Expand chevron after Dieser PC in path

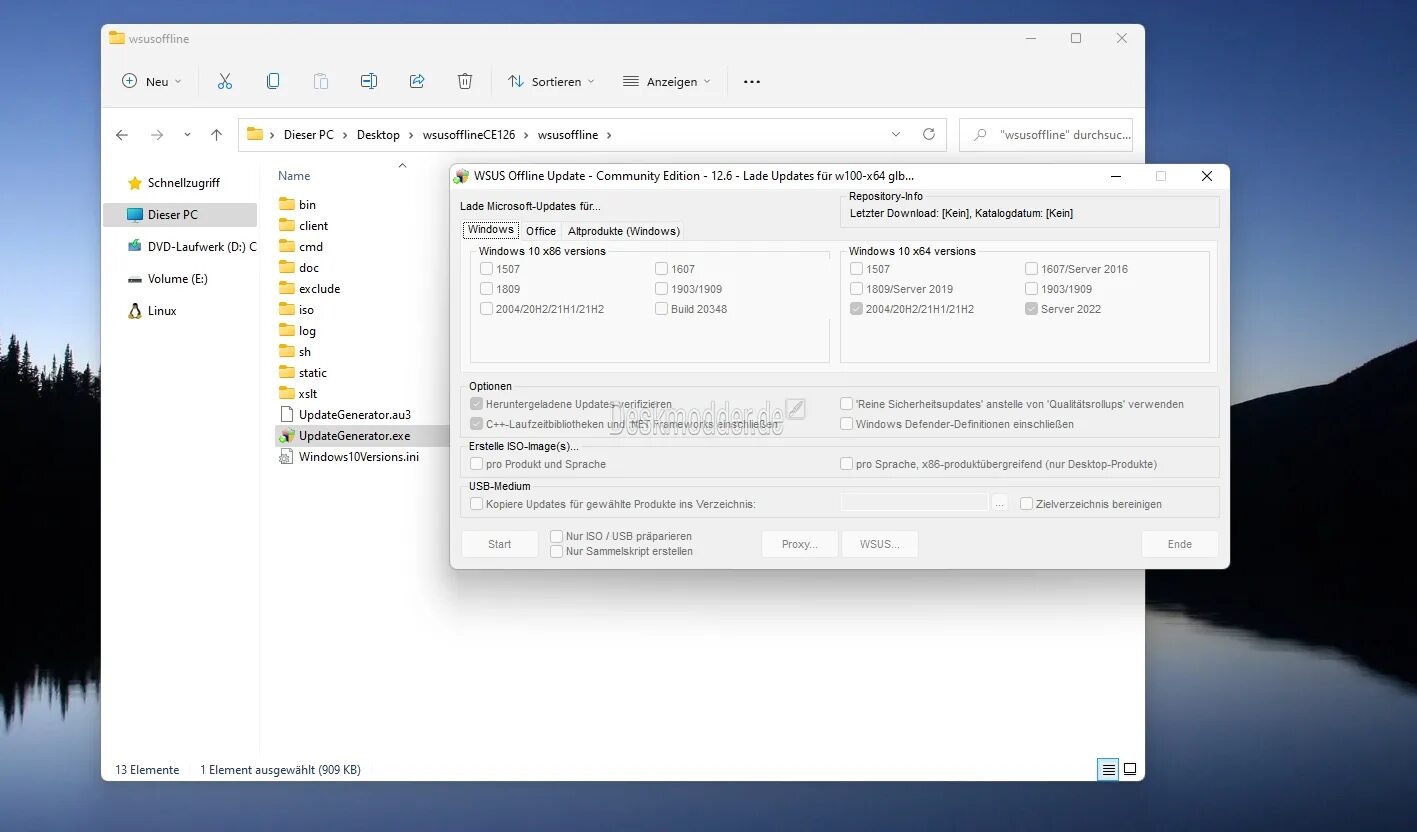(x=345, y=135)
